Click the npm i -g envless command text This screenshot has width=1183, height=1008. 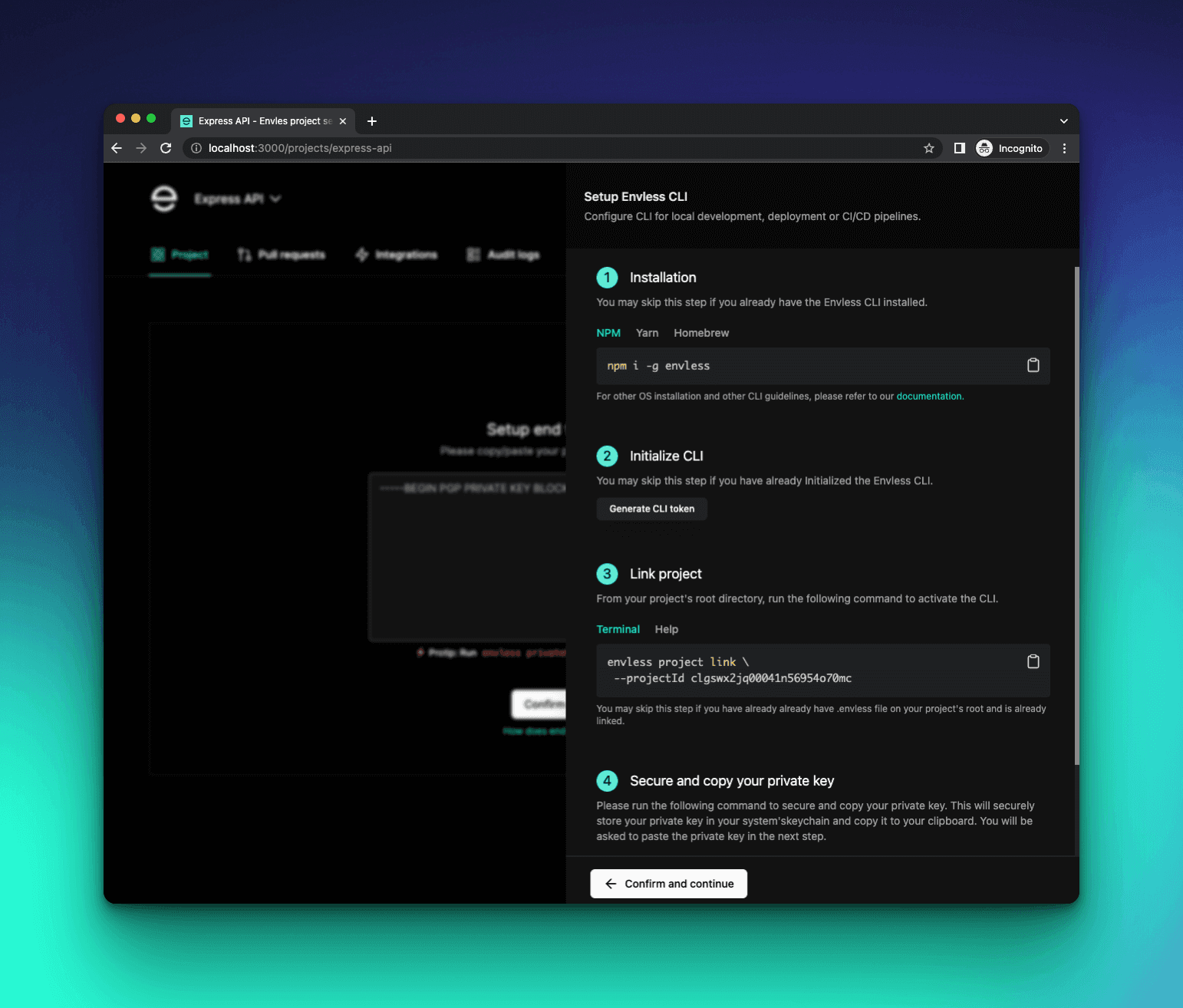pyautogui.click(x=658, y=366)
